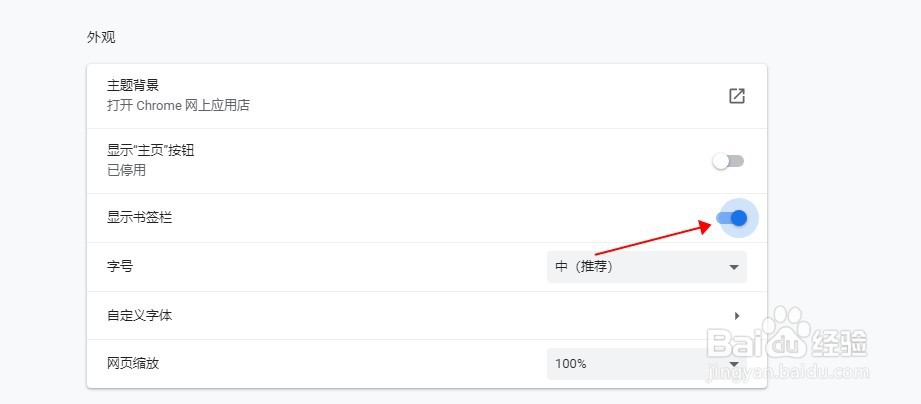Disable the 显示书签栏 toggle switch

[731, 218]
